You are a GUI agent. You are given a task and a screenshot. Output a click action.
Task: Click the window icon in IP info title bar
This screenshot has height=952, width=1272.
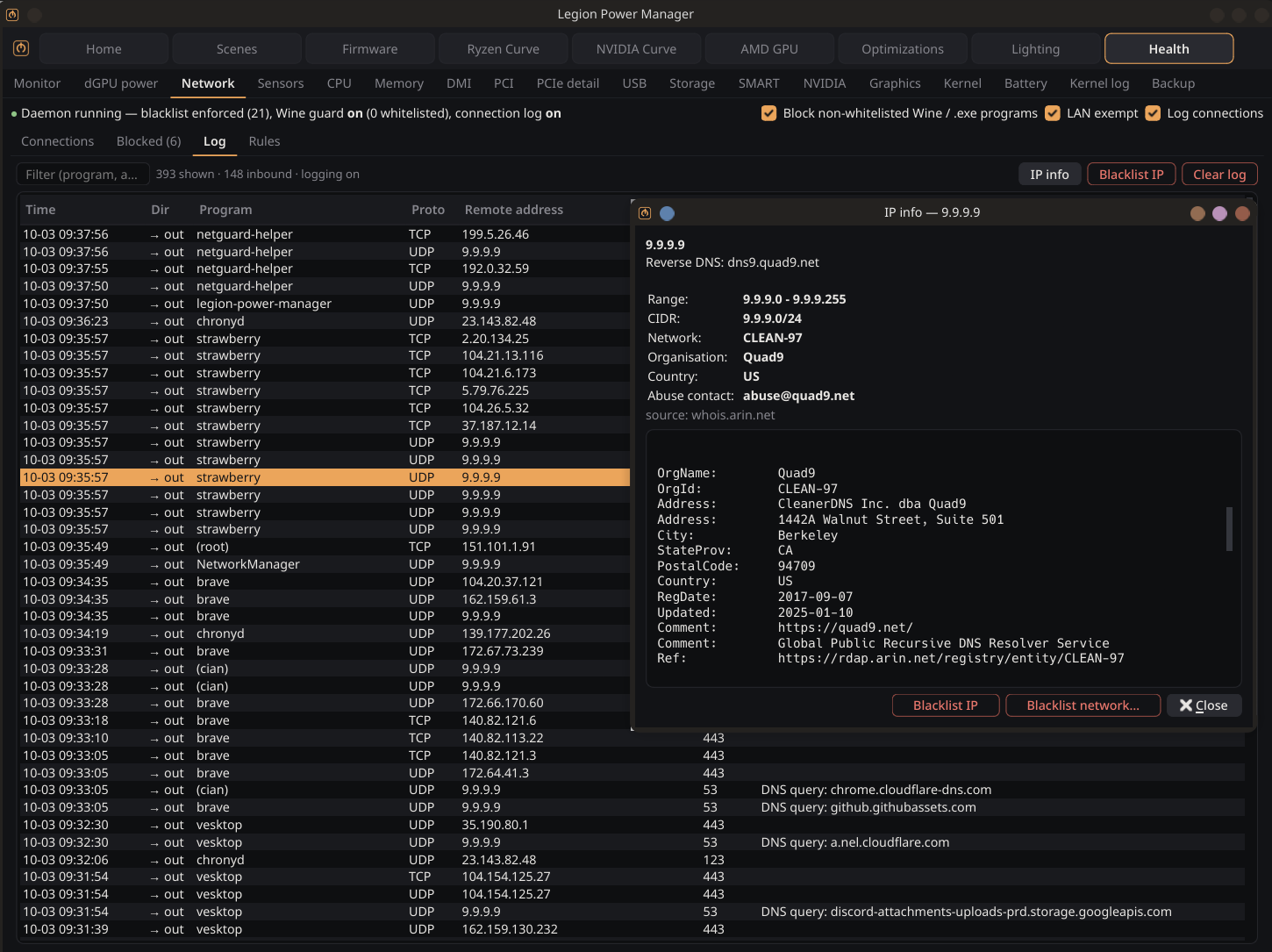coord(645,212)
